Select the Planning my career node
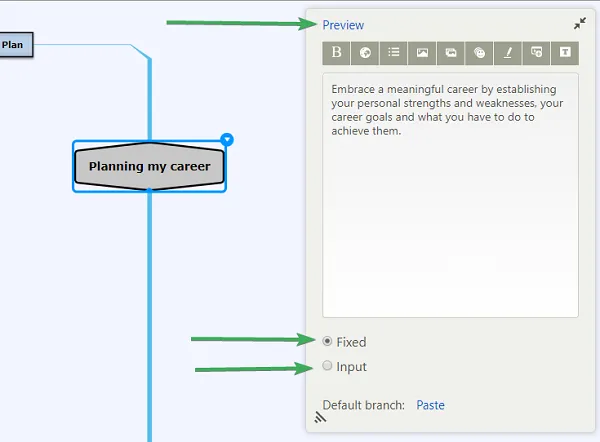The image size is (600, 442). (x=149, y=166)
